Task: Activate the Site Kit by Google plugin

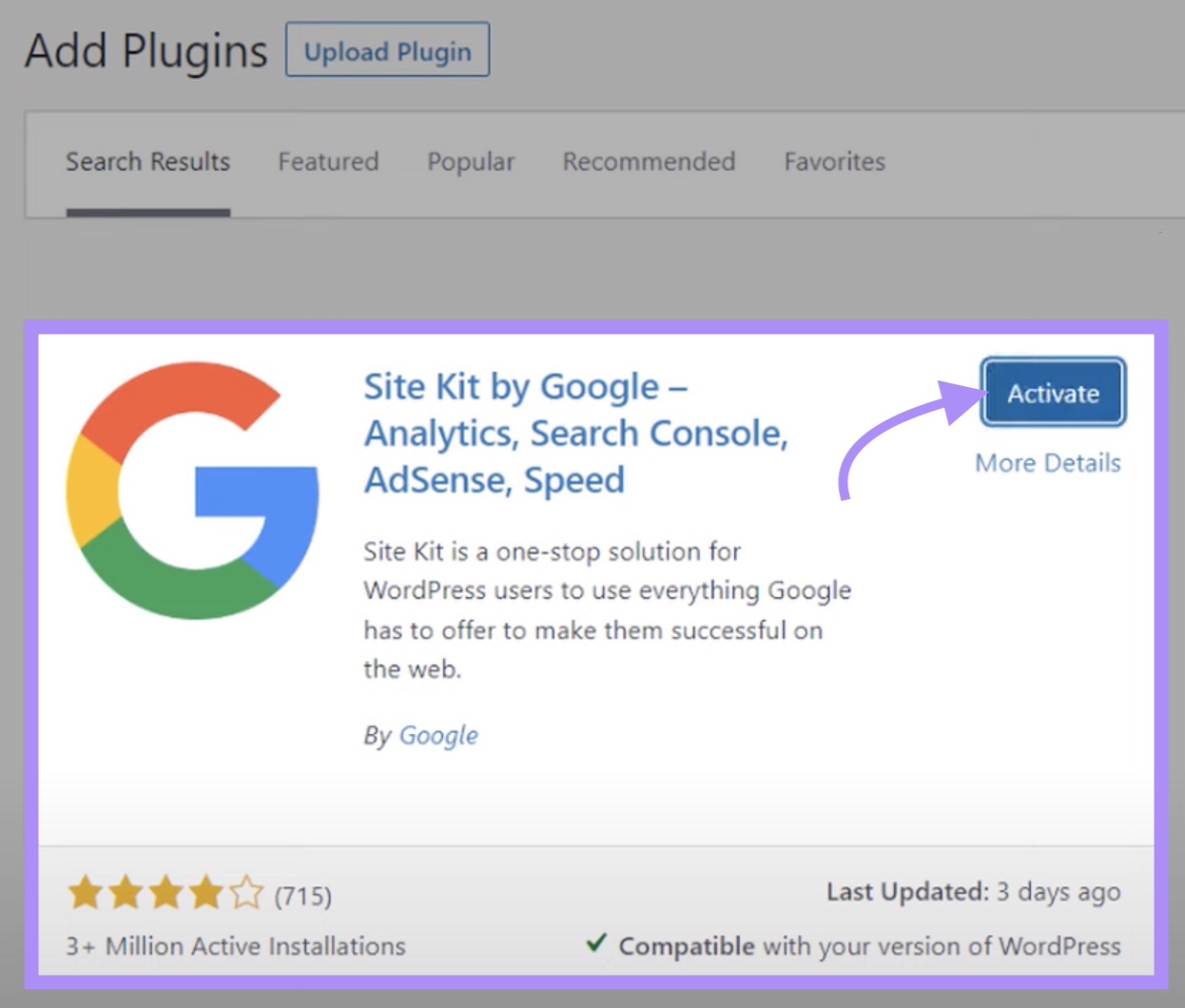Action: click(x=1052, y=392)
